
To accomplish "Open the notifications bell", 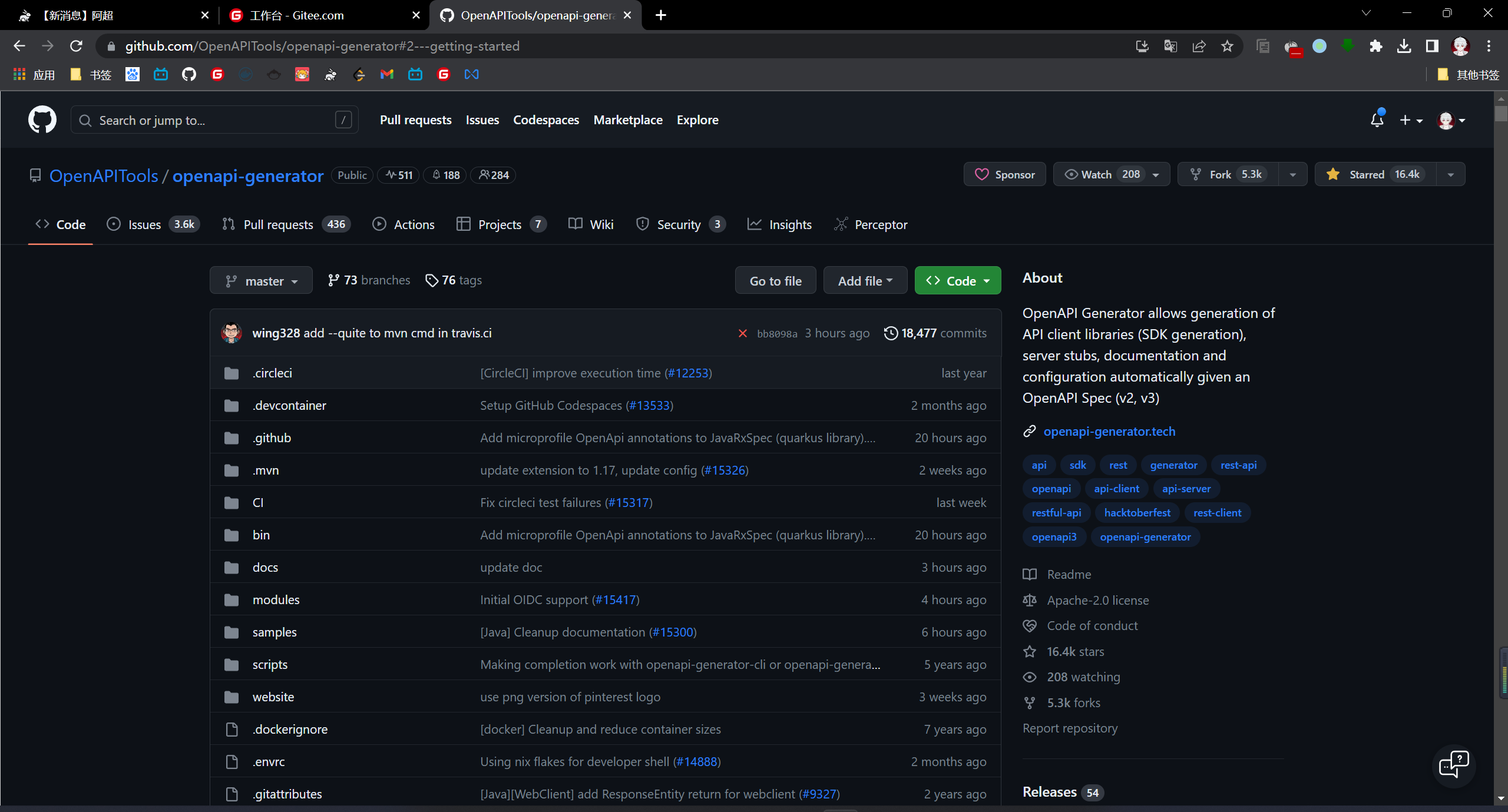I will [1377, 120].
